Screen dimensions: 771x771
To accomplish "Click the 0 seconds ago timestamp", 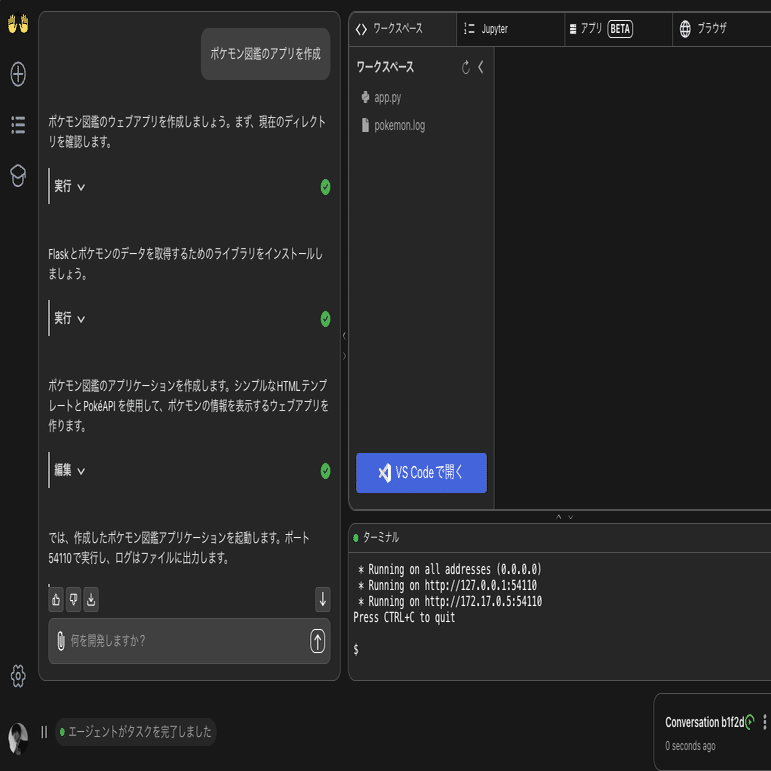I will click(690, 746).
